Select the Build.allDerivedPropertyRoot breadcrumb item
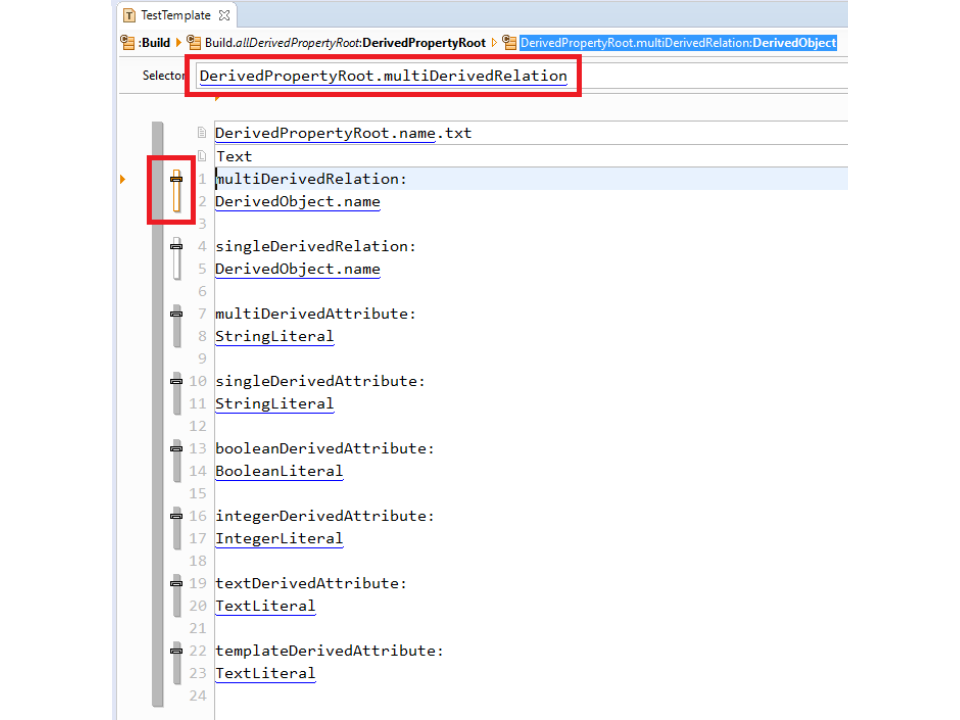 click(345, 43)
